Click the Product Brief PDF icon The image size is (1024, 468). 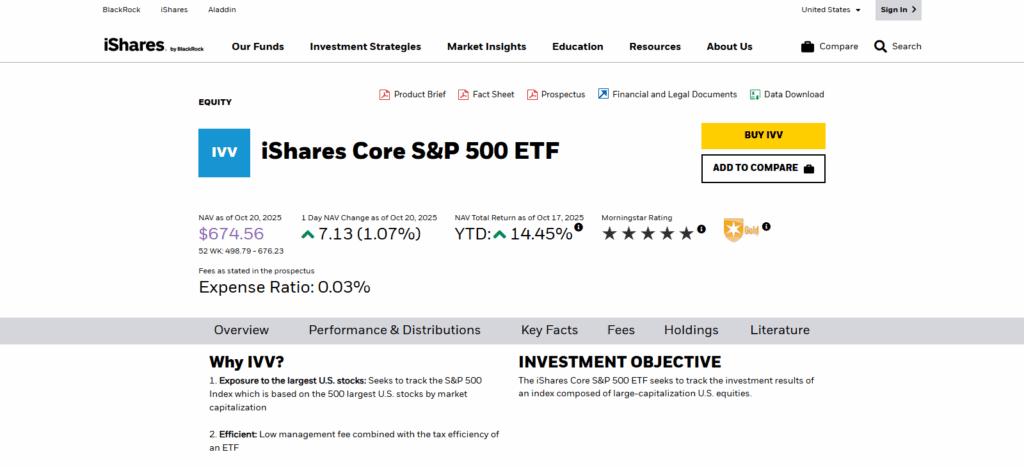tap(384, 95)
